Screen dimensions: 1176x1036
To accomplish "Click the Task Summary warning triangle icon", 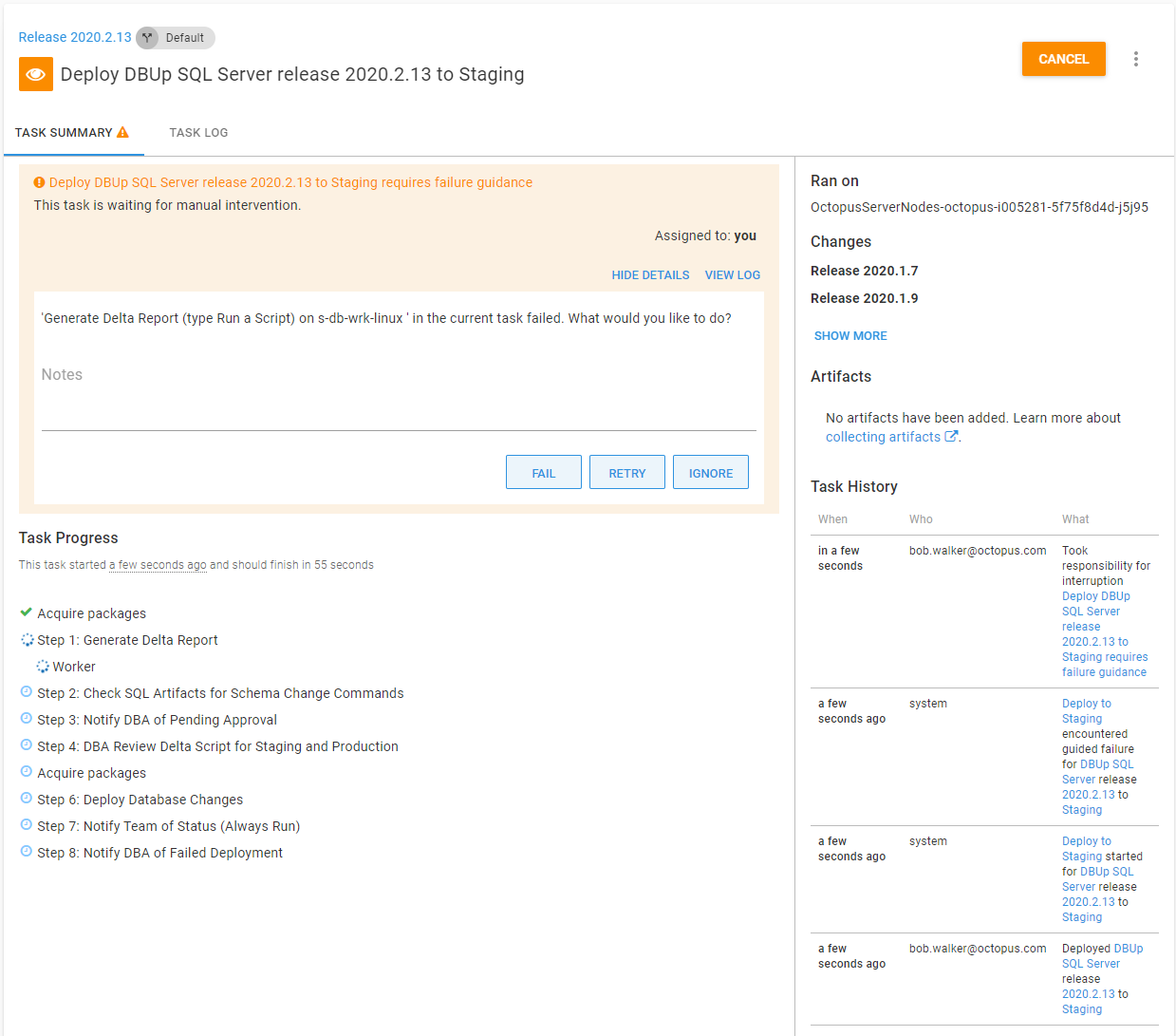I will [122, 133].
